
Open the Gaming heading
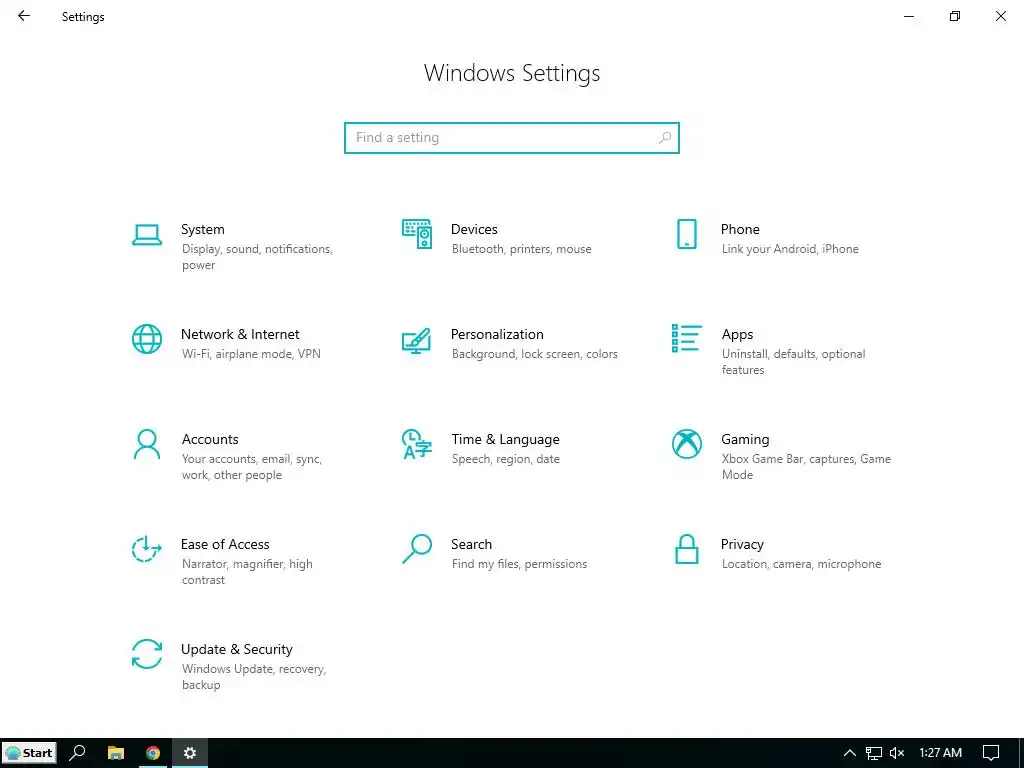745,440
